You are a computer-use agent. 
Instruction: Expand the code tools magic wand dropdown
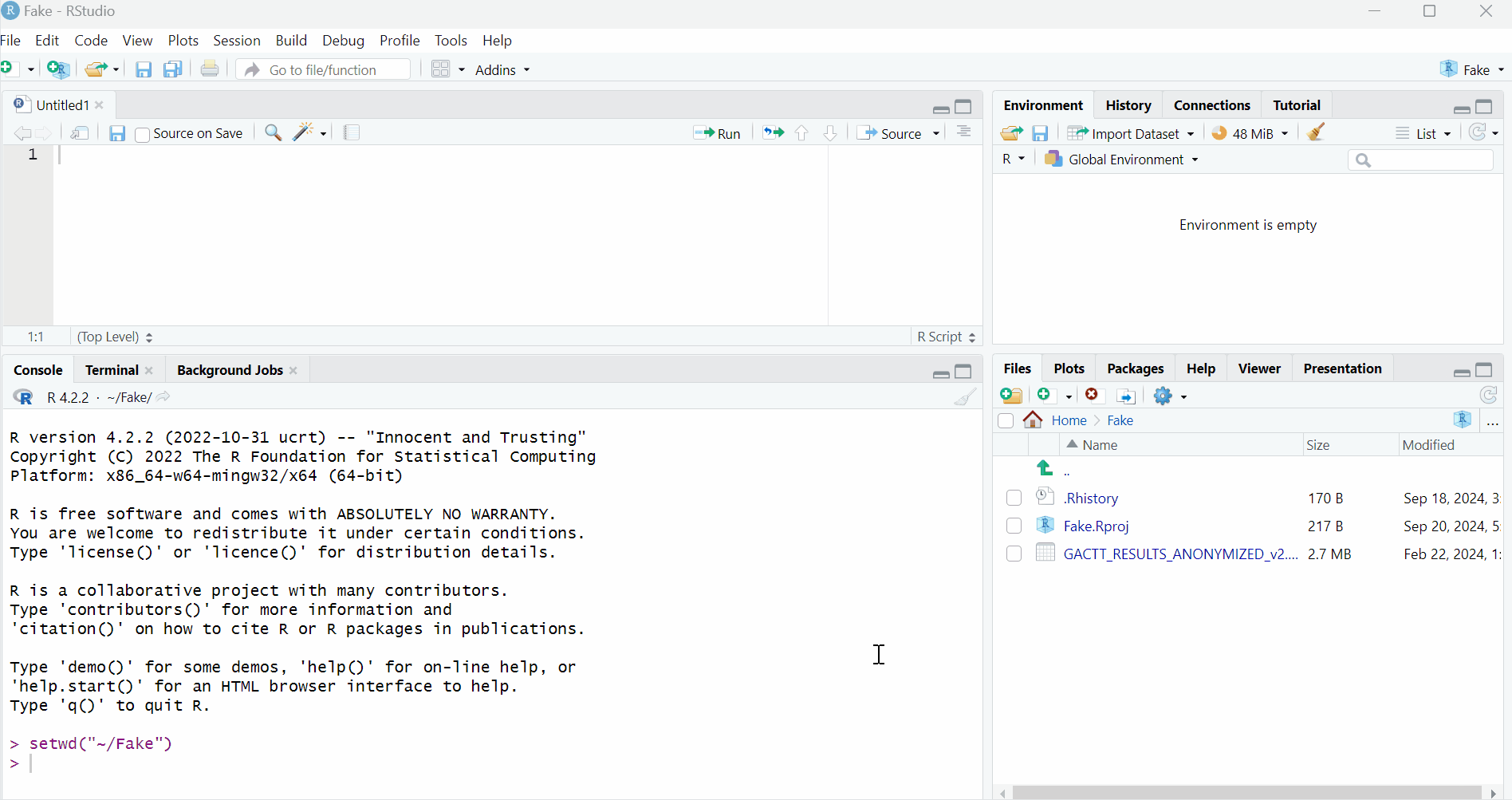coord(323,133)
